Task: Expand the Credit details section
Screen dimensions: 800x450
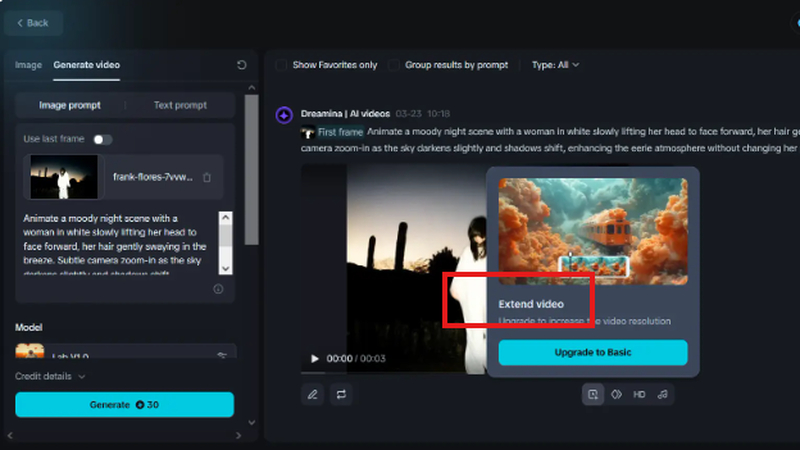Action: 50,377
